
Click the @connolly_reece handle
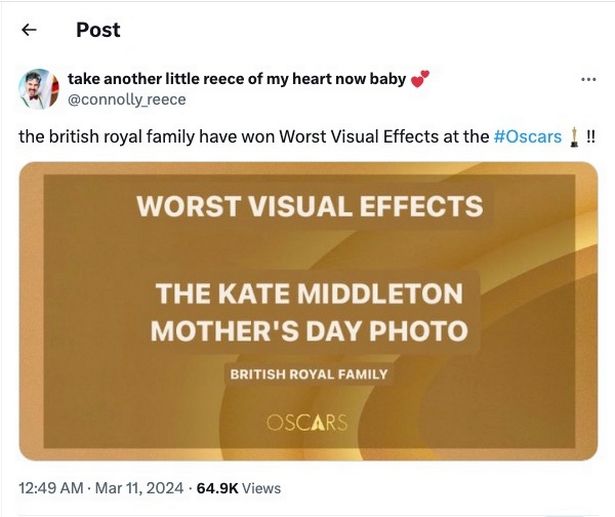pos(126,100)
